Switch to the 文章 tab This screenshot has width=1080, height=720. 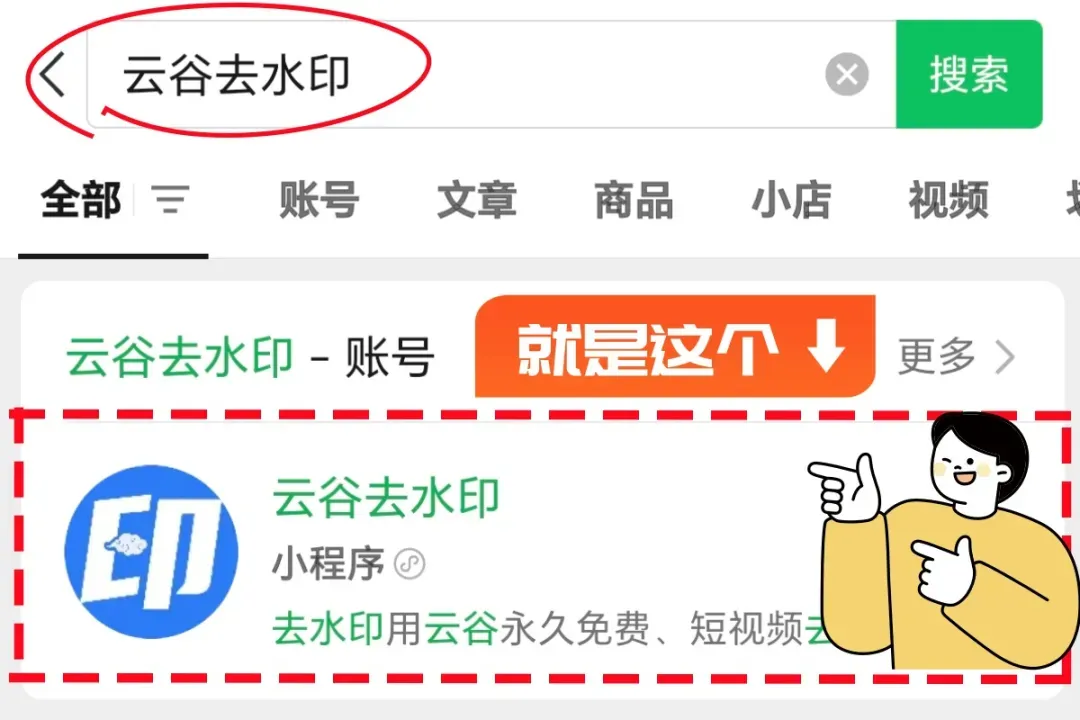[x=477, y=200]
